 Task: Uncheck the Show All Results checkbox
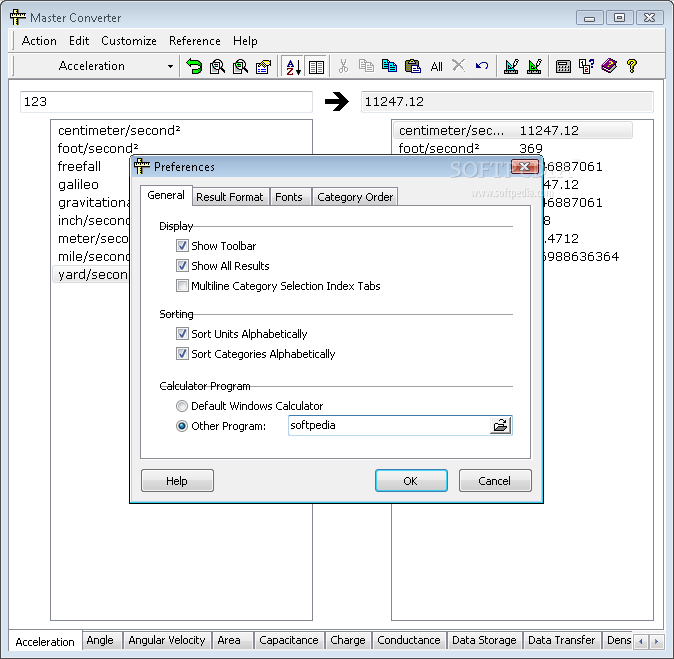(182, 265)
